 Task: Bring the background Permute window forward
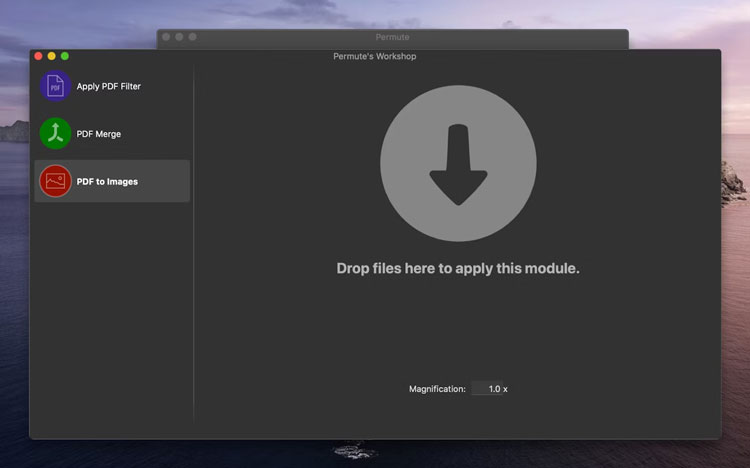pyautogui.click(x=392, y=37)
